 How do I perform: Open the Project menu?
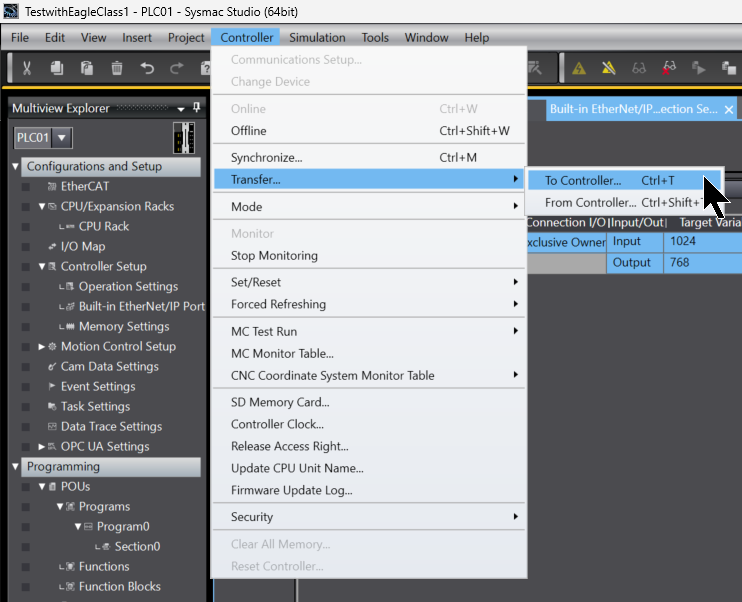(x=186, y=37)
